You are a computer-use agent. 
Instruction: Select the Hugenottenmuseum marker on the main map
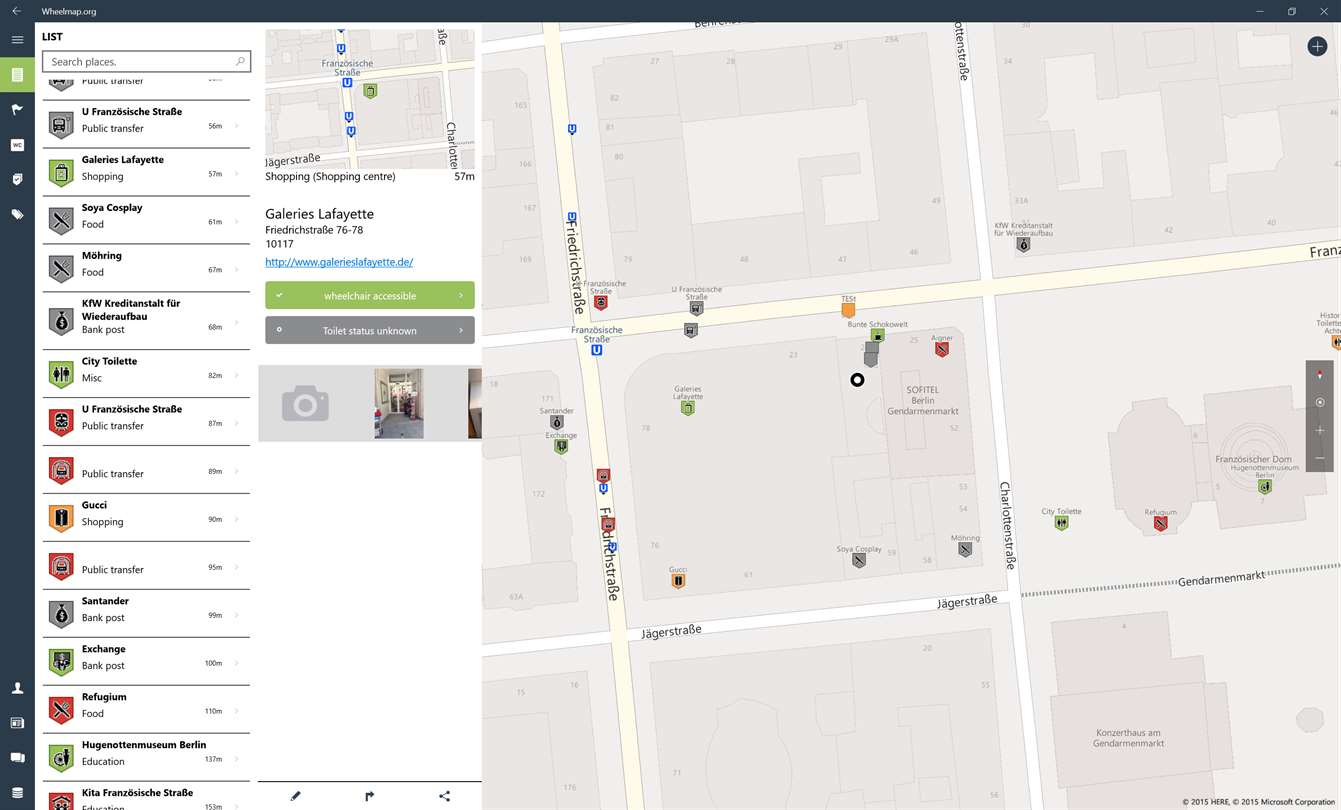[x=1265, y=486]
